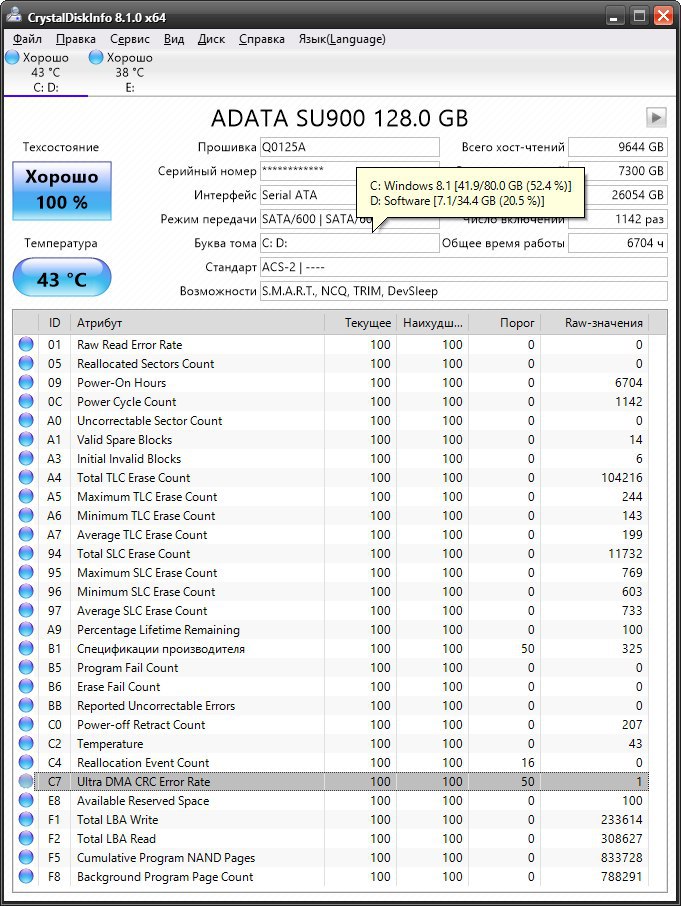Click the Raw-значения column header

(x=594, y=323)
